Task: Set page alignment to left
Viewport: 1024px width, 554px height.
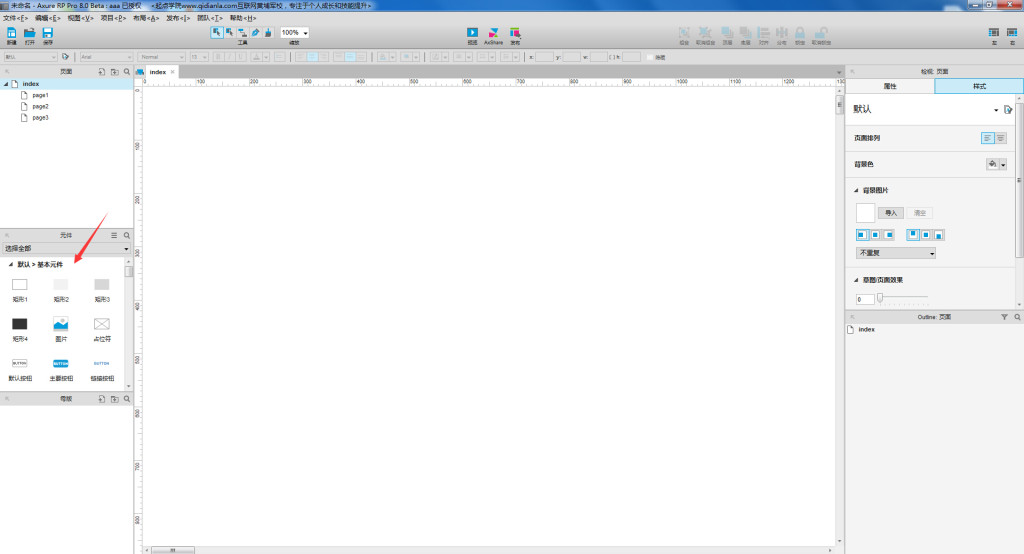Action: [x=987, y=138]
